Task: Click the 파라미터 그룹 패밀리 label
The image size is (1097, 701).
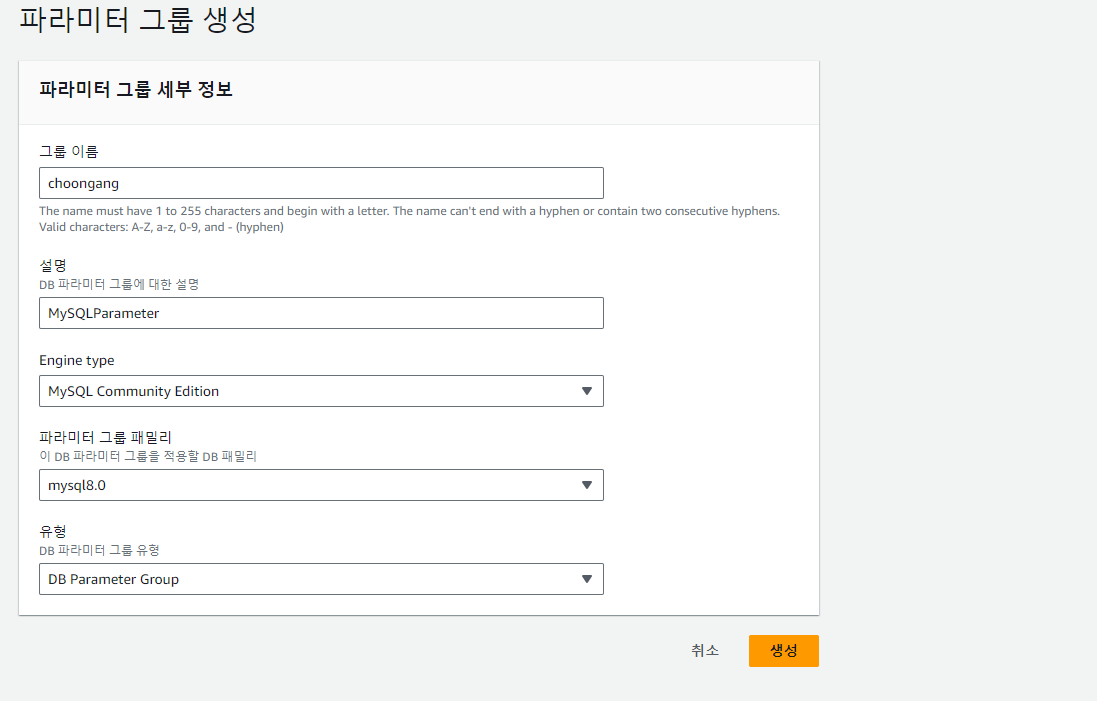Action: (x=106, y=437)
